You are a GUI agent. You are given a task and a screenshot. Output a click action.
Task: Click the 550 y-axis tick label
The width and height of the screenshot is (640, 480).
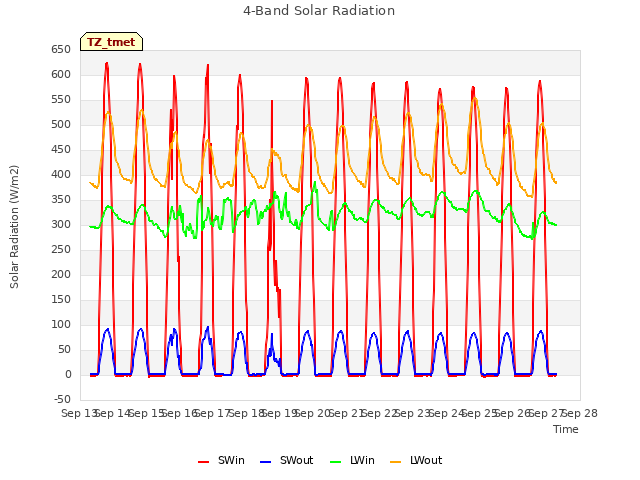click(61, 100)
